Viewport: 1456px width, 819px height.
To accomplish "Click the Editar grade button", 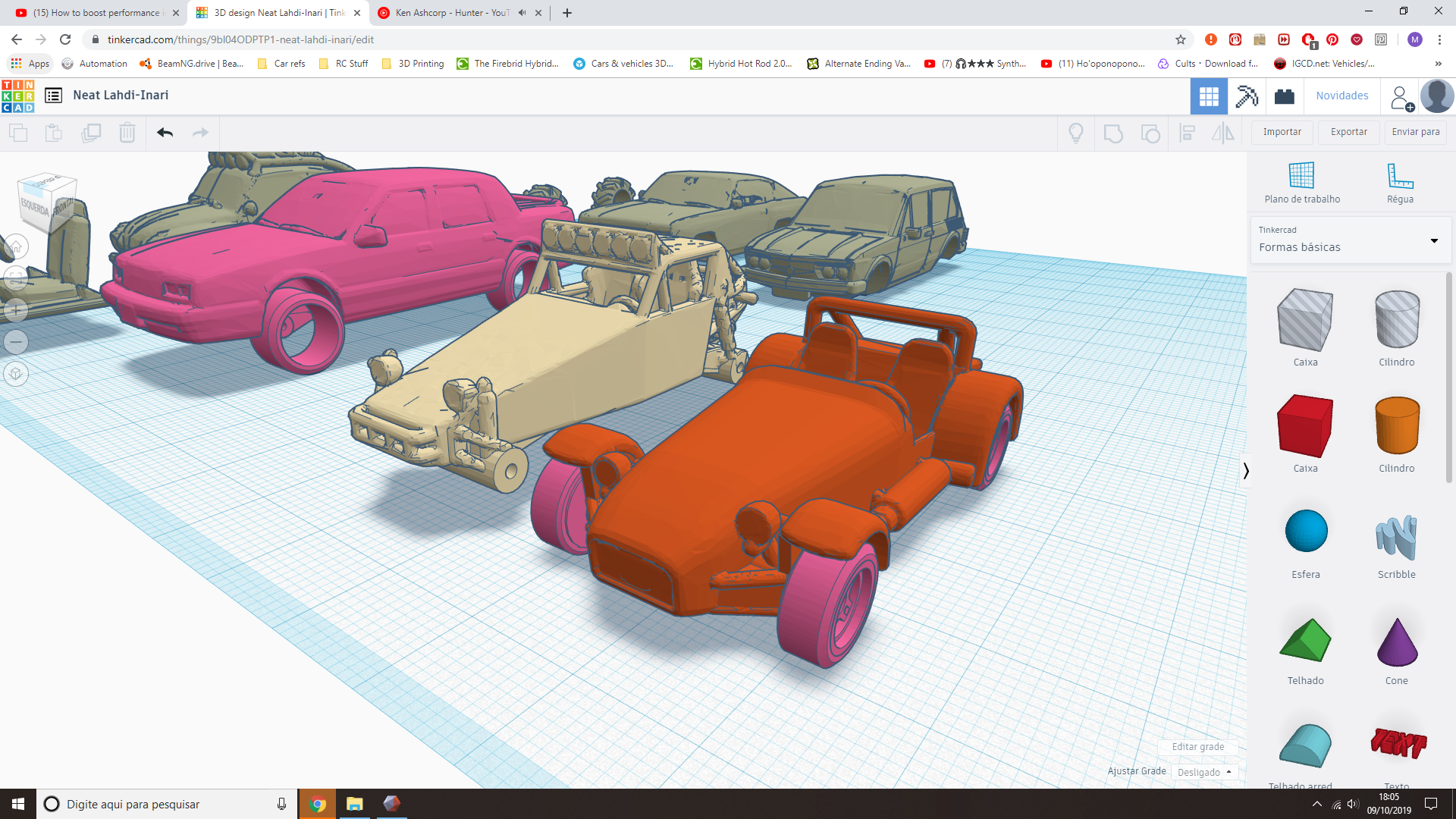I will [x=1197, y=747].
